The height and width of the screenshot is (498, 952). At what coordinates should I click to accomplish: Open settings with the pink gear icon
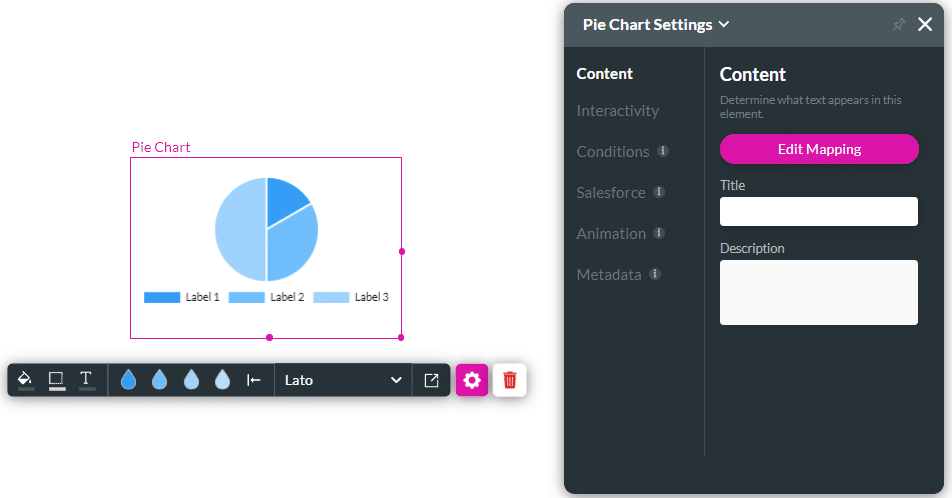coord(472,380)
